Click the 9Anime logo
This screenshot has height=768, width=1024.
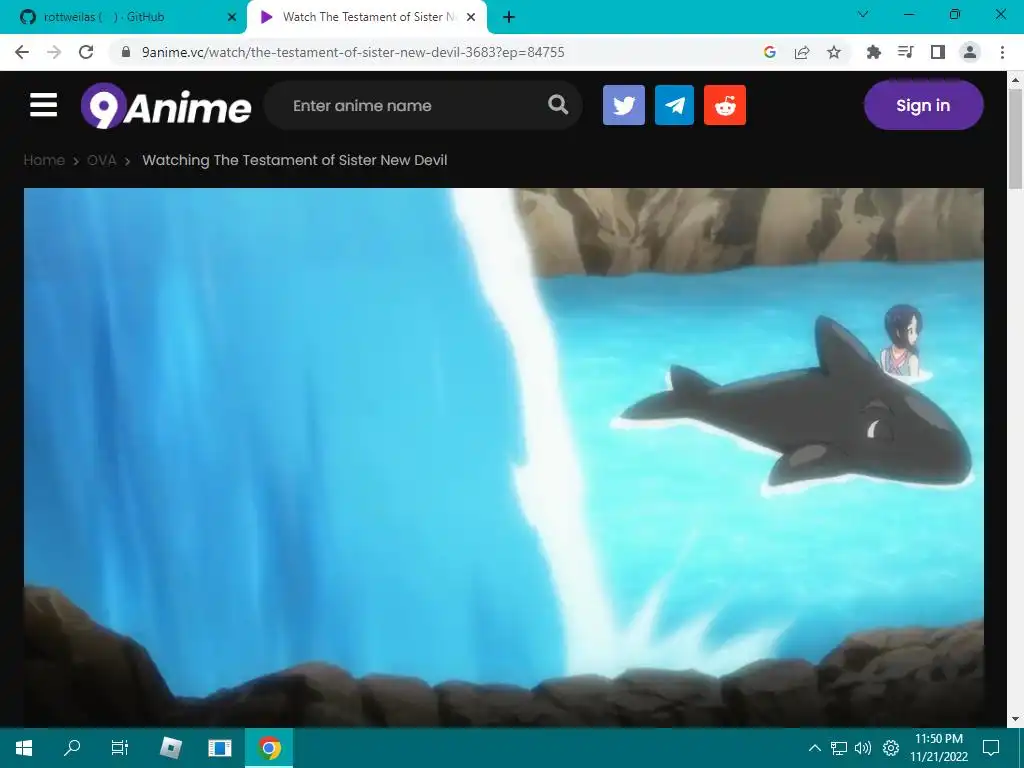click(x=166, y=106)
